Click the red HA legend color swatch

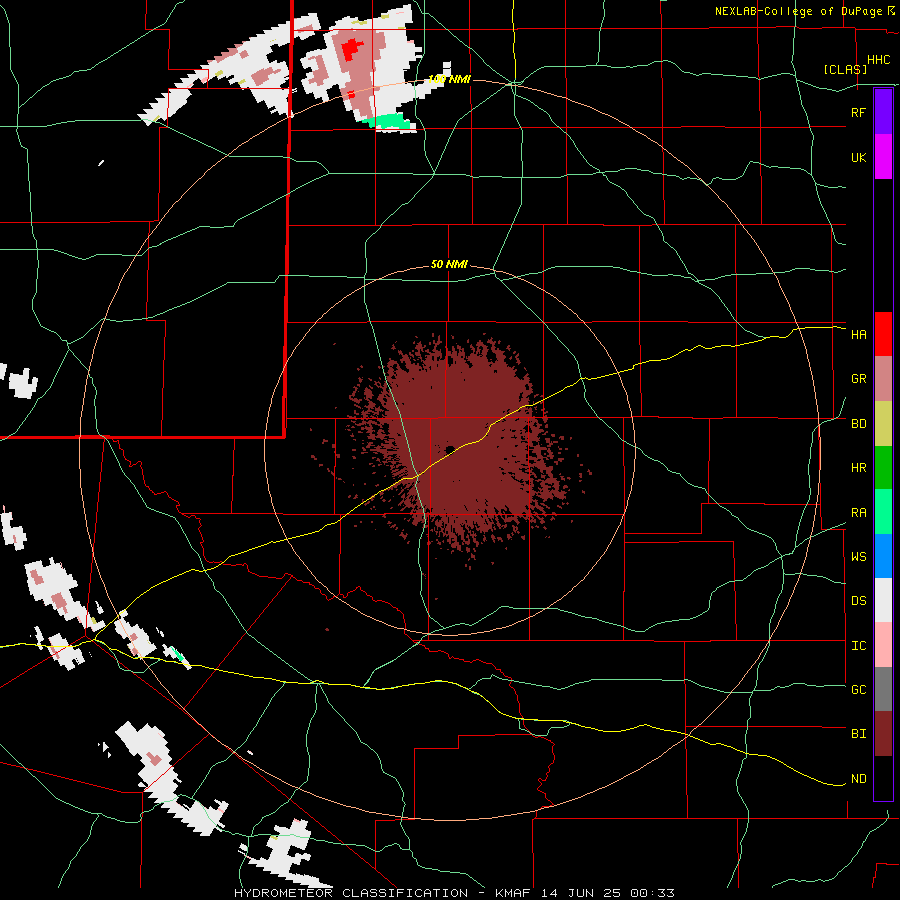pos(883,334)
